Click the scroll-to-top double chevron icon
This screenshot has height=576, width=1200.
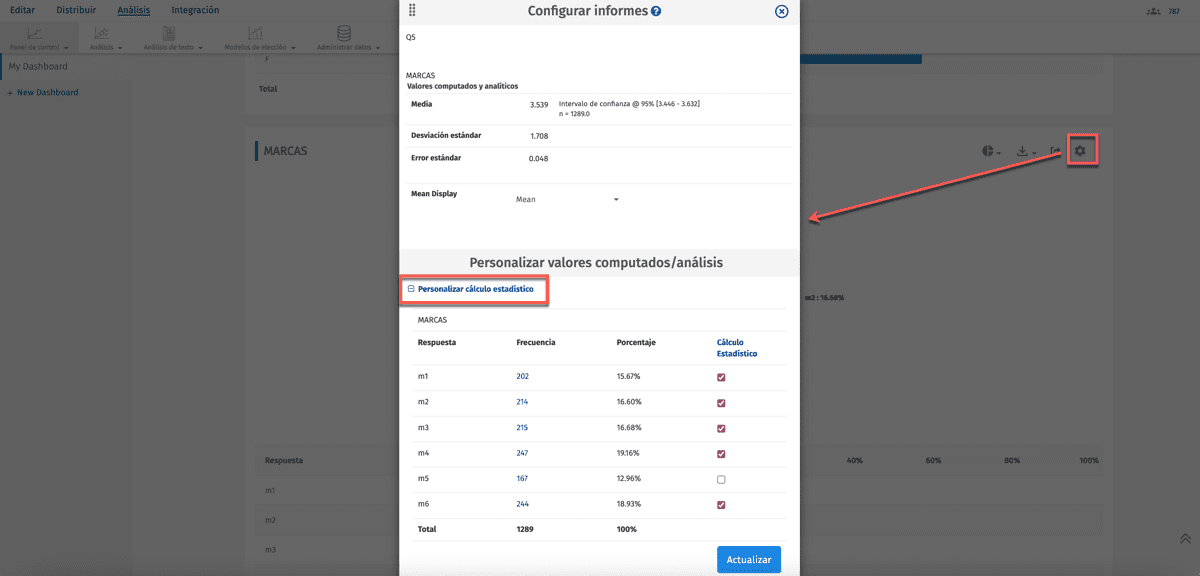point(1185,539)
